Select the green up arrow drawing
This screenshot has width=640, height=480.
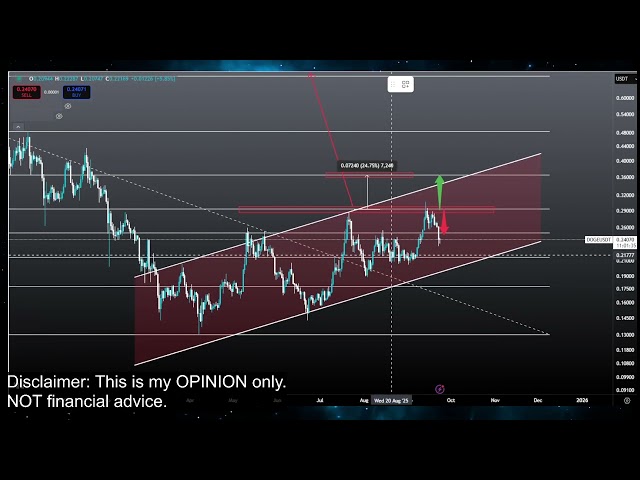coord(438,190)
